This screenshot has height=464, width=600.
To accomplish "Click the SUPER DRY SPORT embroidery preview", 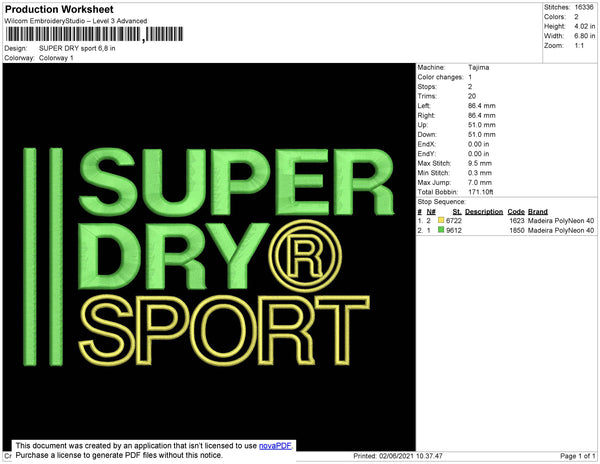I will click(209, 257).
